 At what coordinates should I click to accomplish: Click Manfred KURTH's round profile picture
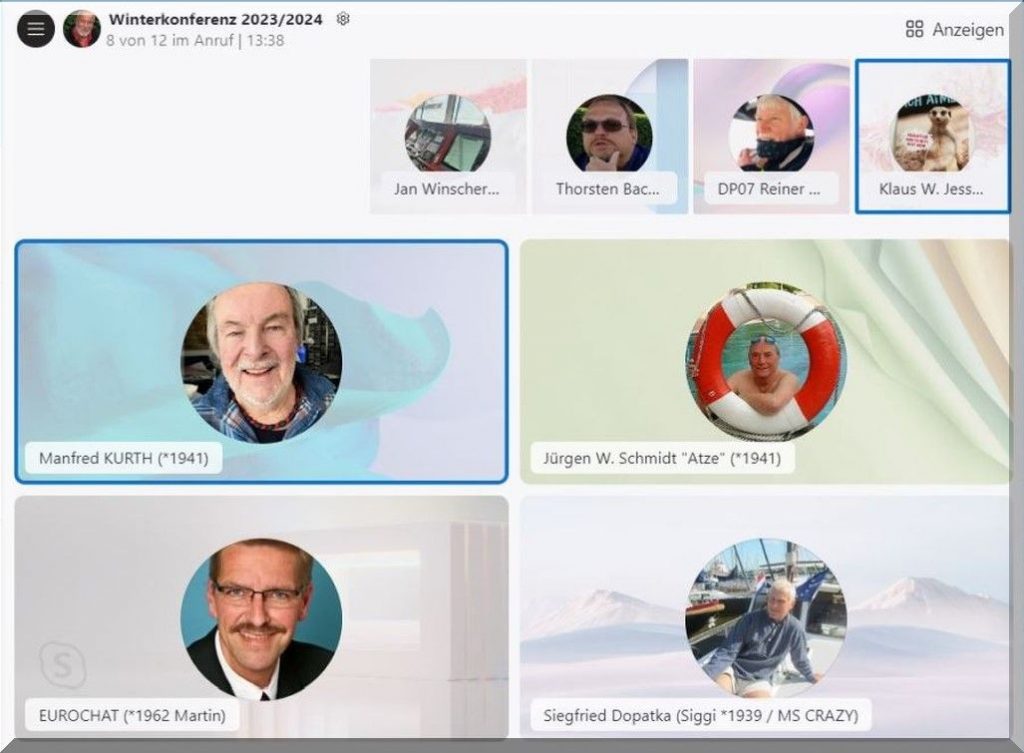coord(261,362)
